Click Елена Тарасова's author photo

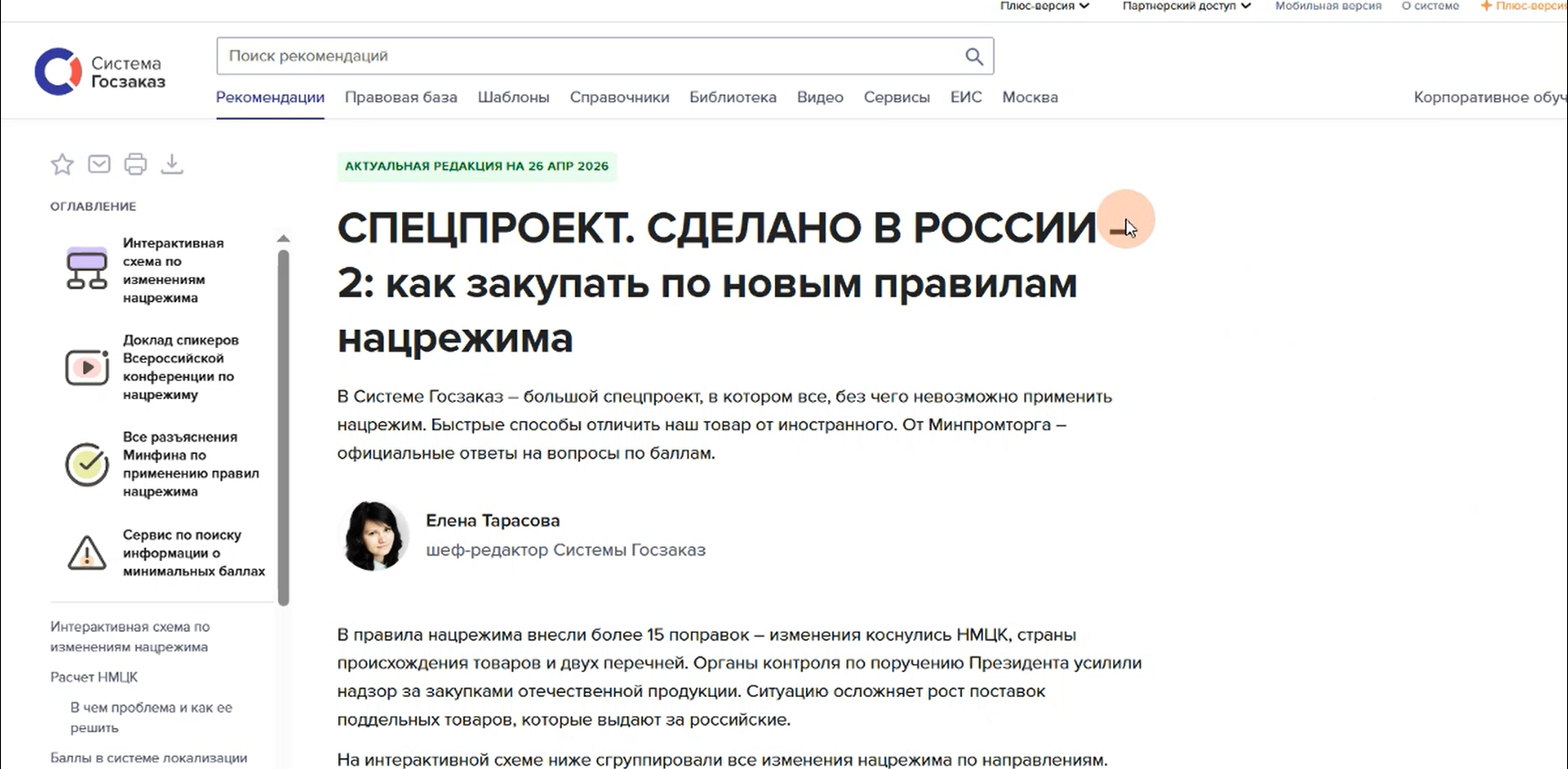tap(373, 535)
